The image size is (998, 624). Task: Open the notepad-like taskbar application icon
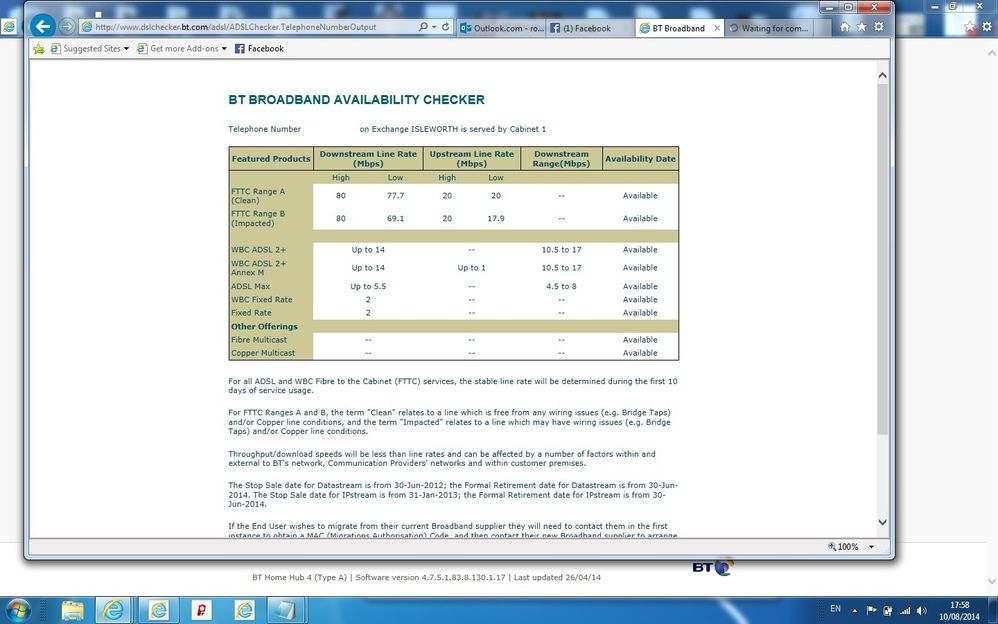(284, 611)
